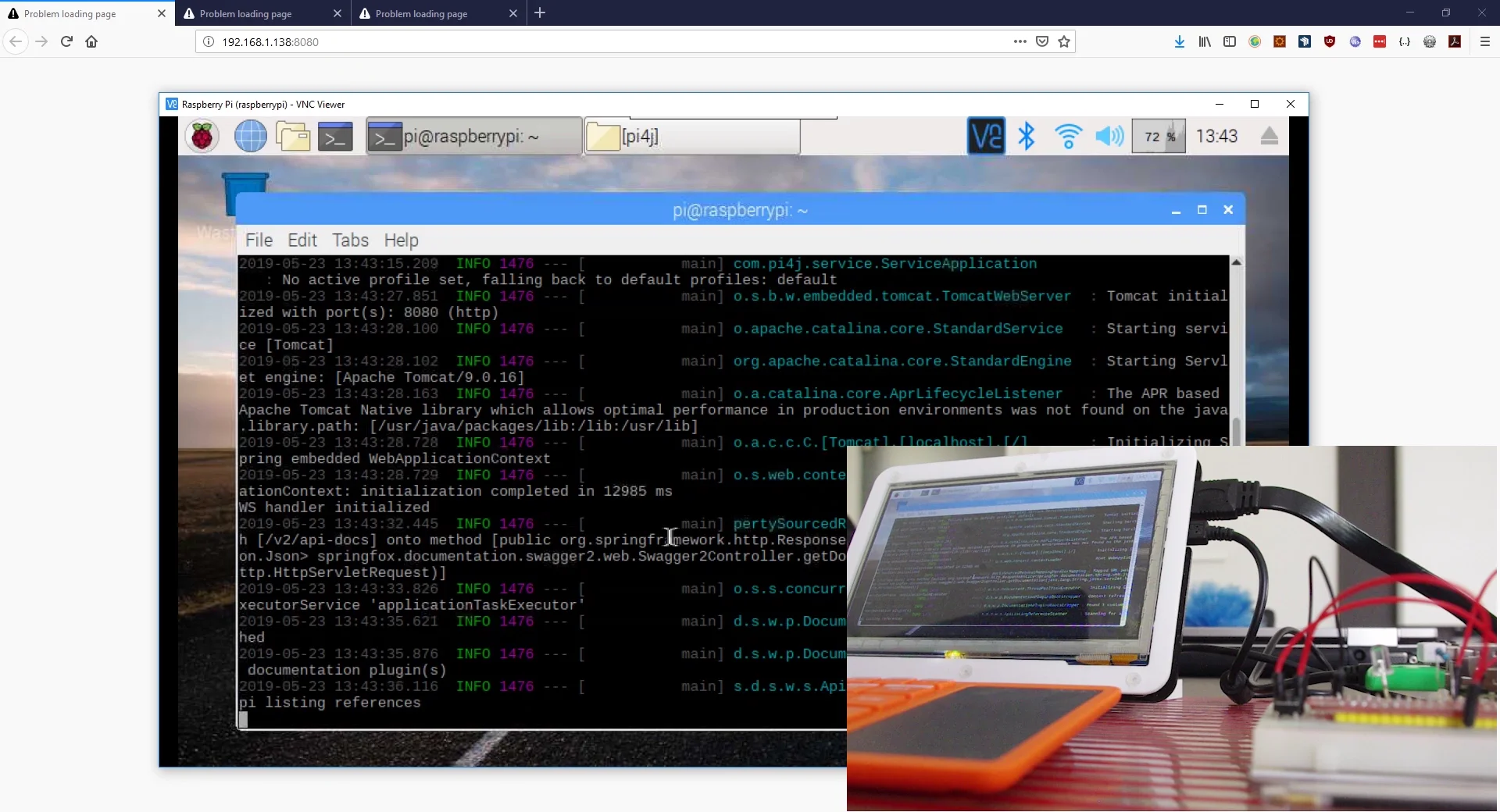Close the second Problem loading page tab
The height and width of the screenshot is (812, 1500).
click(x=337, y=13)
